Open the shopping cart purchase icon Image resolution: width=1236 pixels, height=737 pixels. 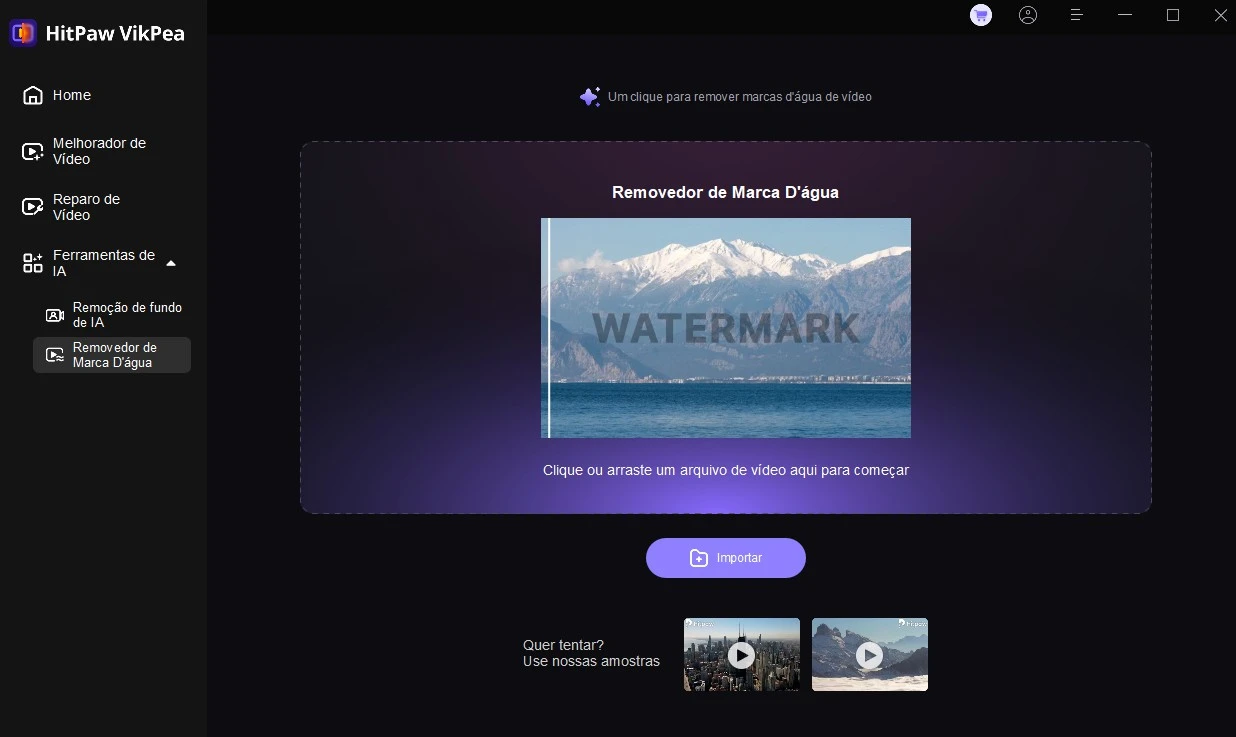981,15
